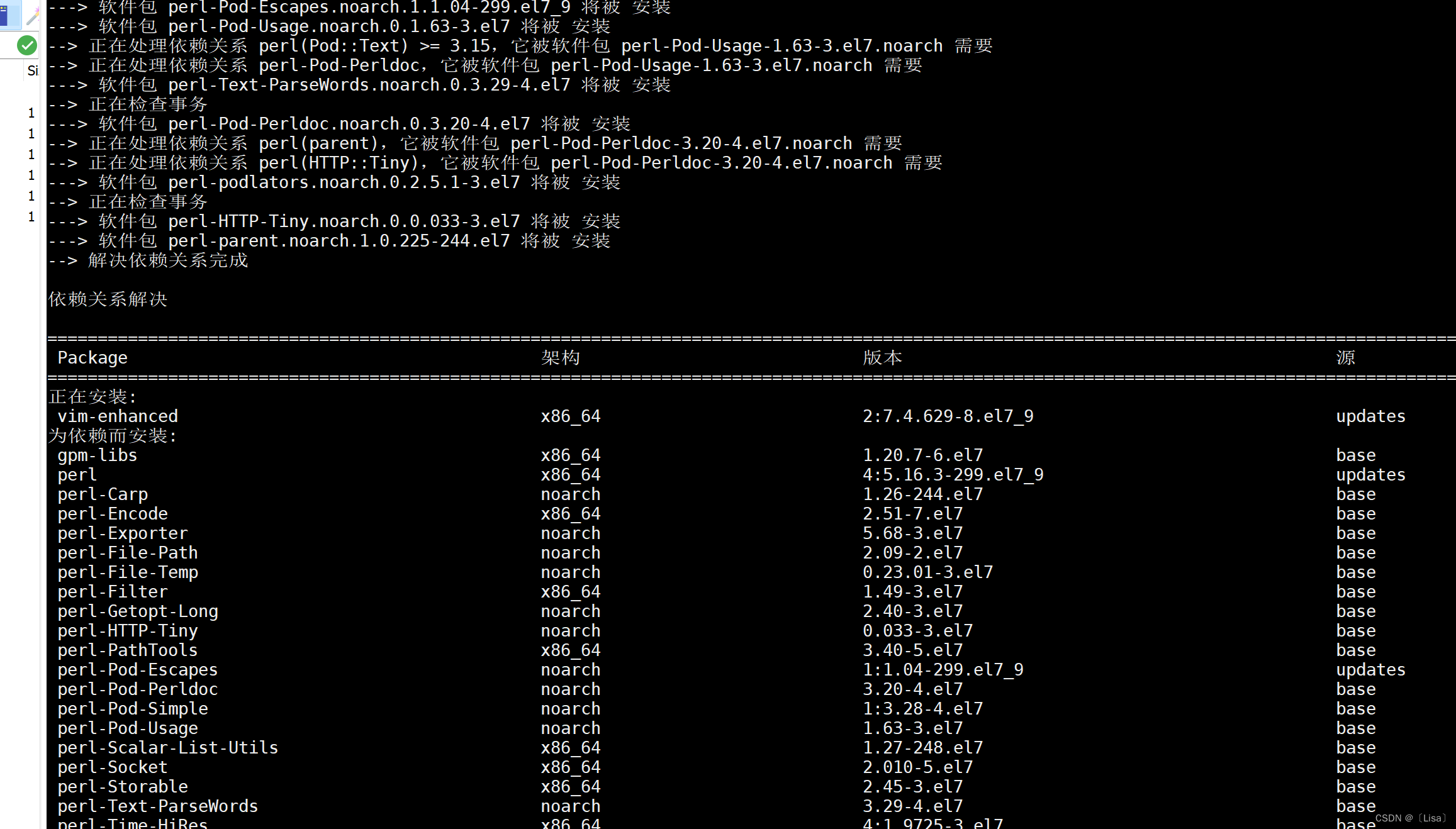This screenshot has width=1456, height=829.
Task: Click the vim-enhanced package name
Action: pos(118,416)
